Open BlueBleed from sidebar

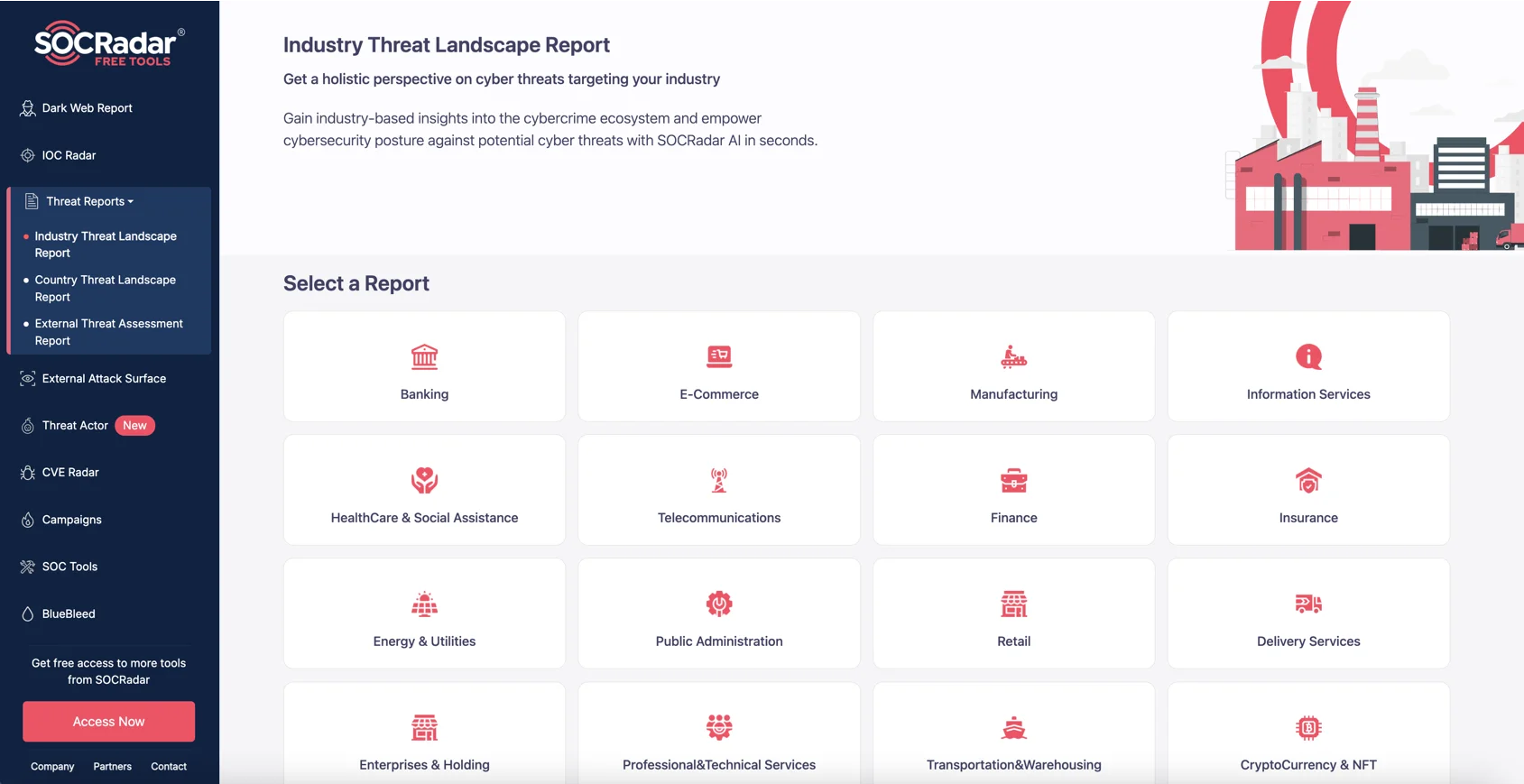click(x=69, y=613)
